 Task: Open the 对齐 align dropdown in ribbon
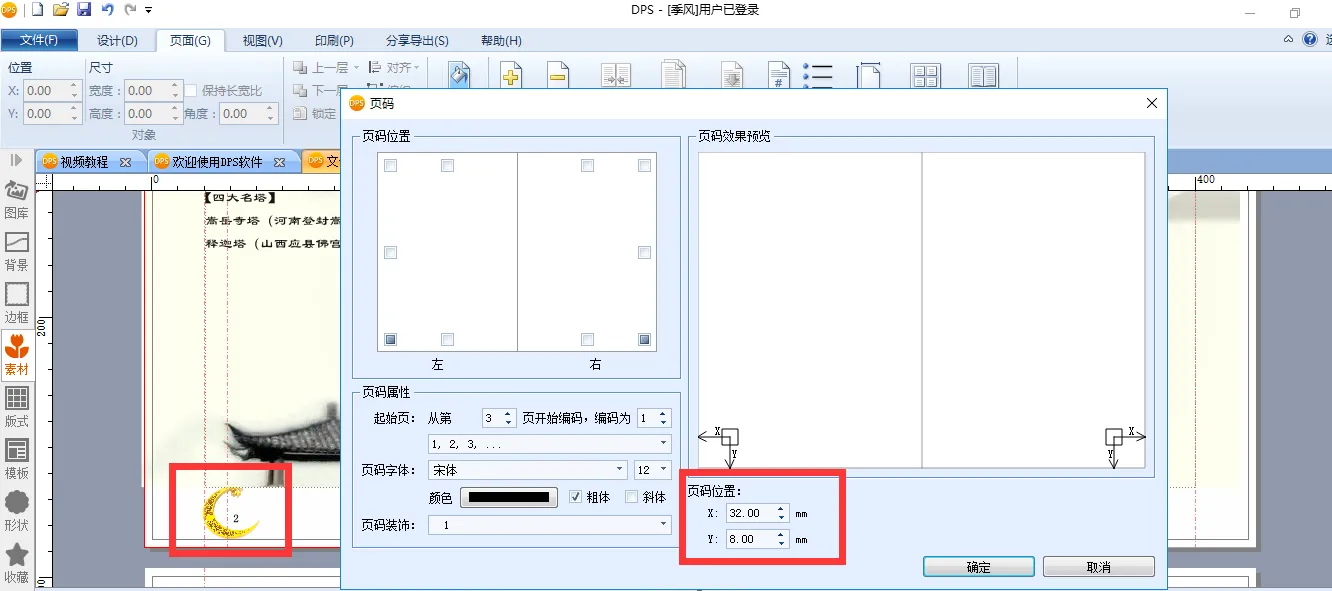coord(394,68)
